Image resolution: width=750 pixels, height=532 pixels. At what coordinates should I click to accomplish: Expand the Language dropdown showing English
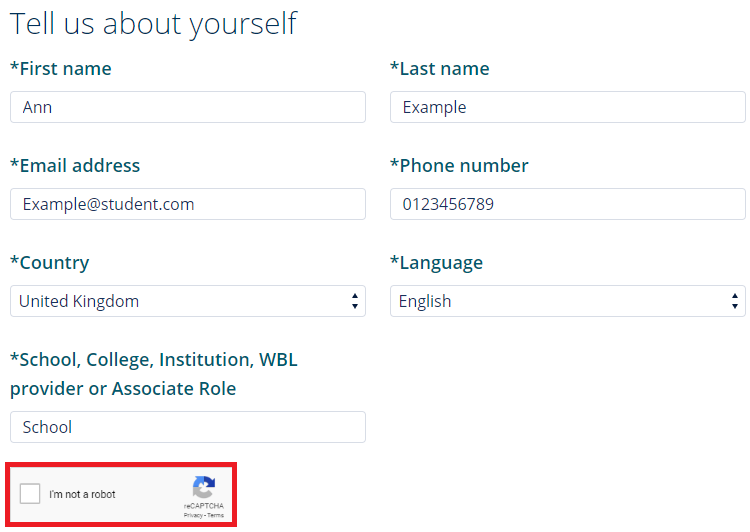click(567, 301)
